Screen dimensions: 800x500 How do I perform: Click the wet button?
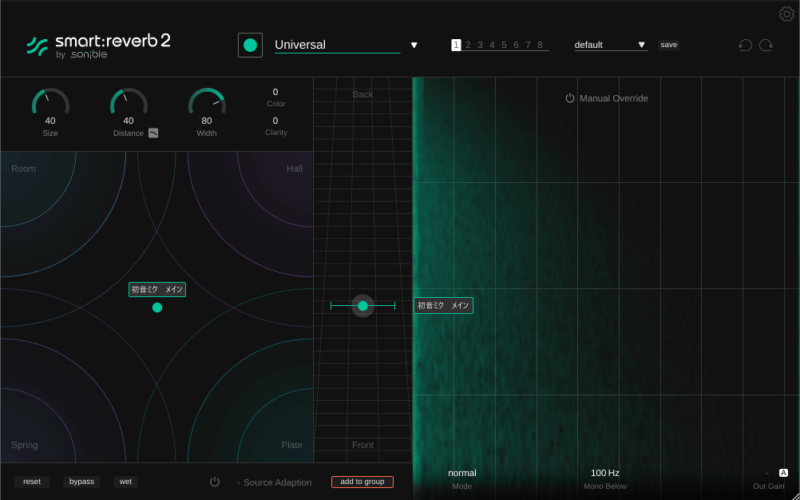click(x=126, y=482)
